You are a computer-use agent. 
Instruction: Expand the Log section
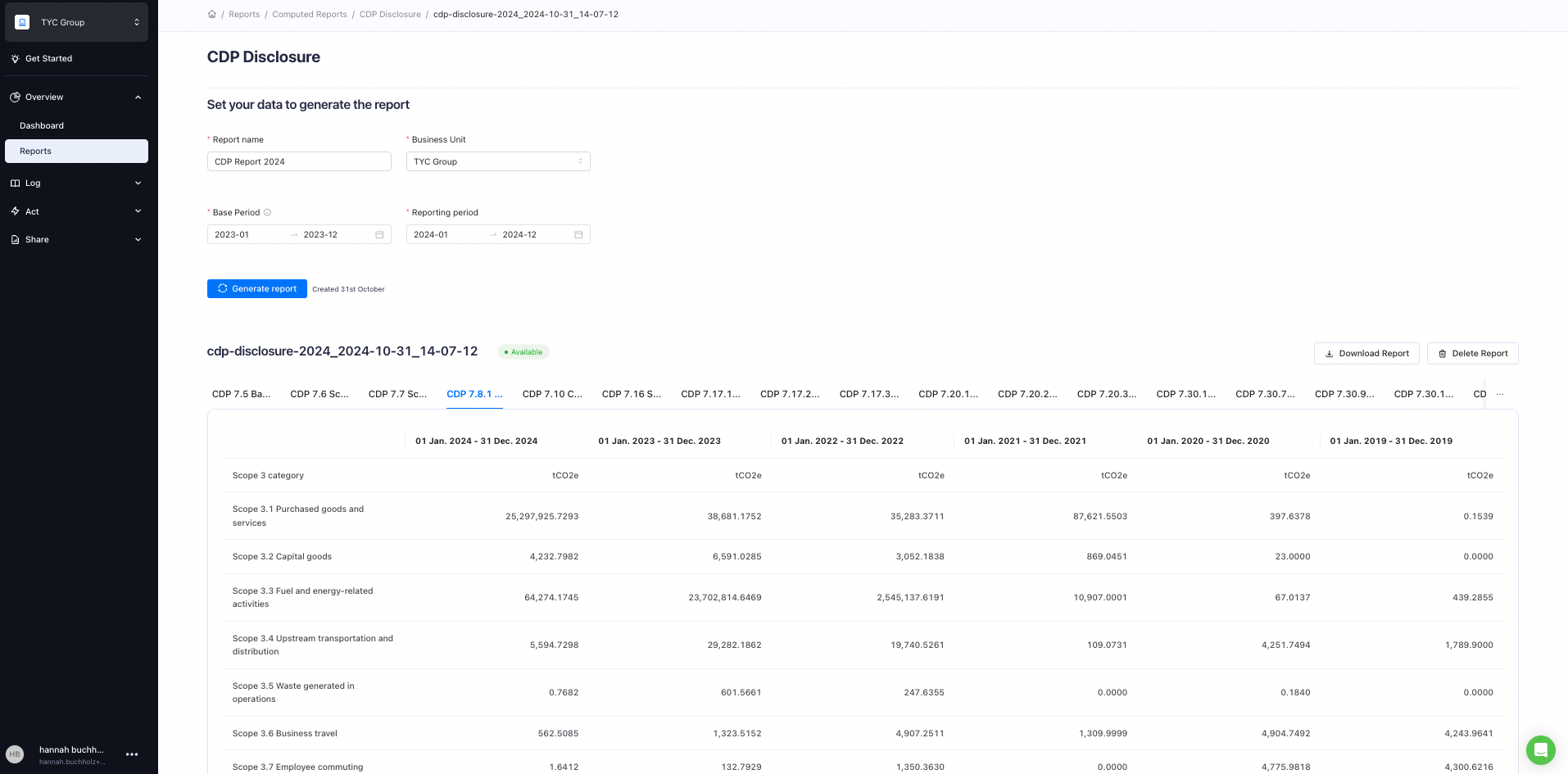[x=138, y=183]
